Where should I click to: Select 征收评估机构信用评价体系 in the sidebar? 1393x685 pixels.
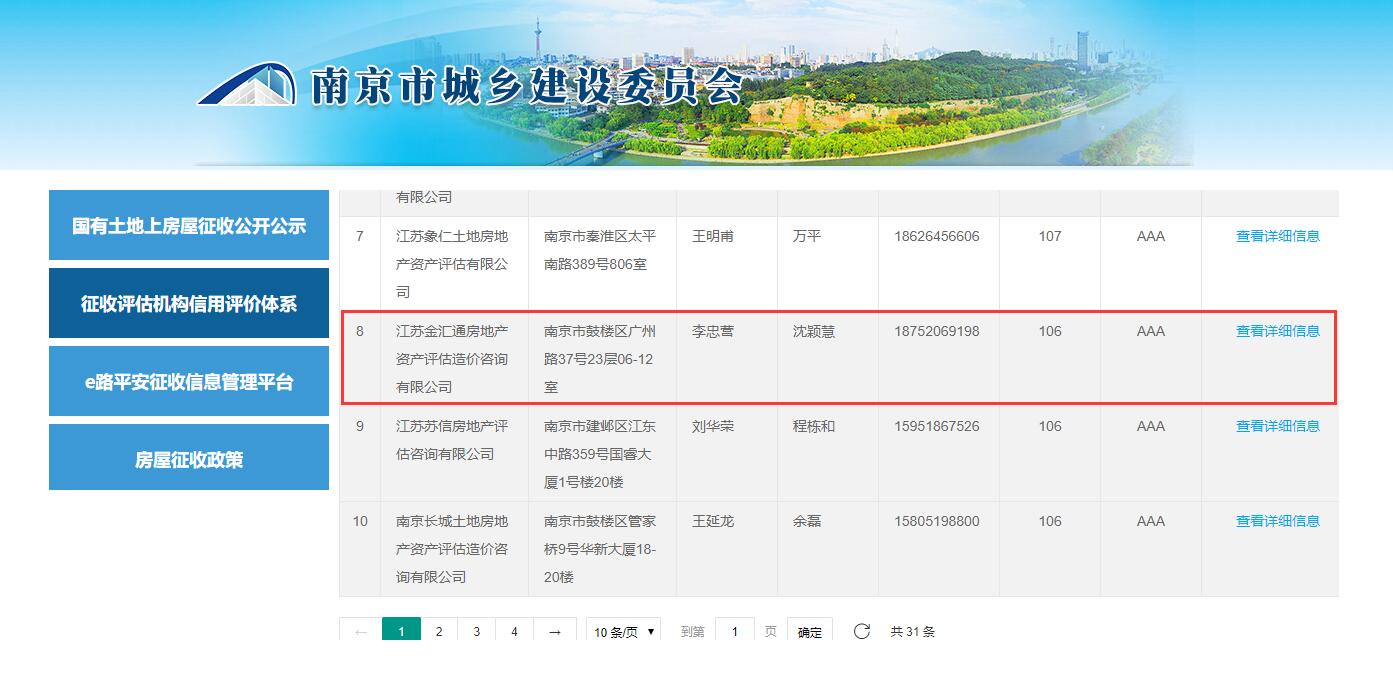pos(188,303)
